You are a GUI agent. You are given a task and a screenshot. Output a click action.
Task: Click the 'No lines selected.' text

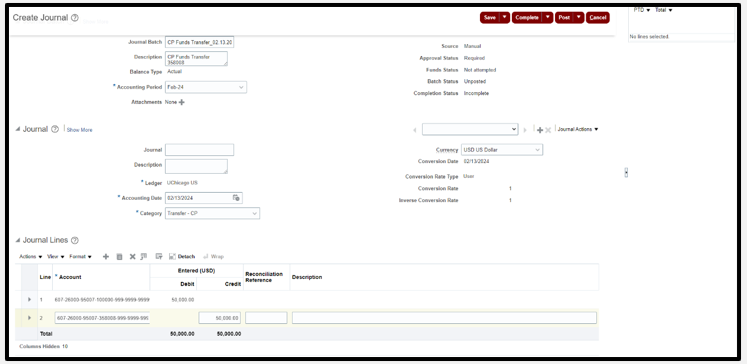(649, 37)
